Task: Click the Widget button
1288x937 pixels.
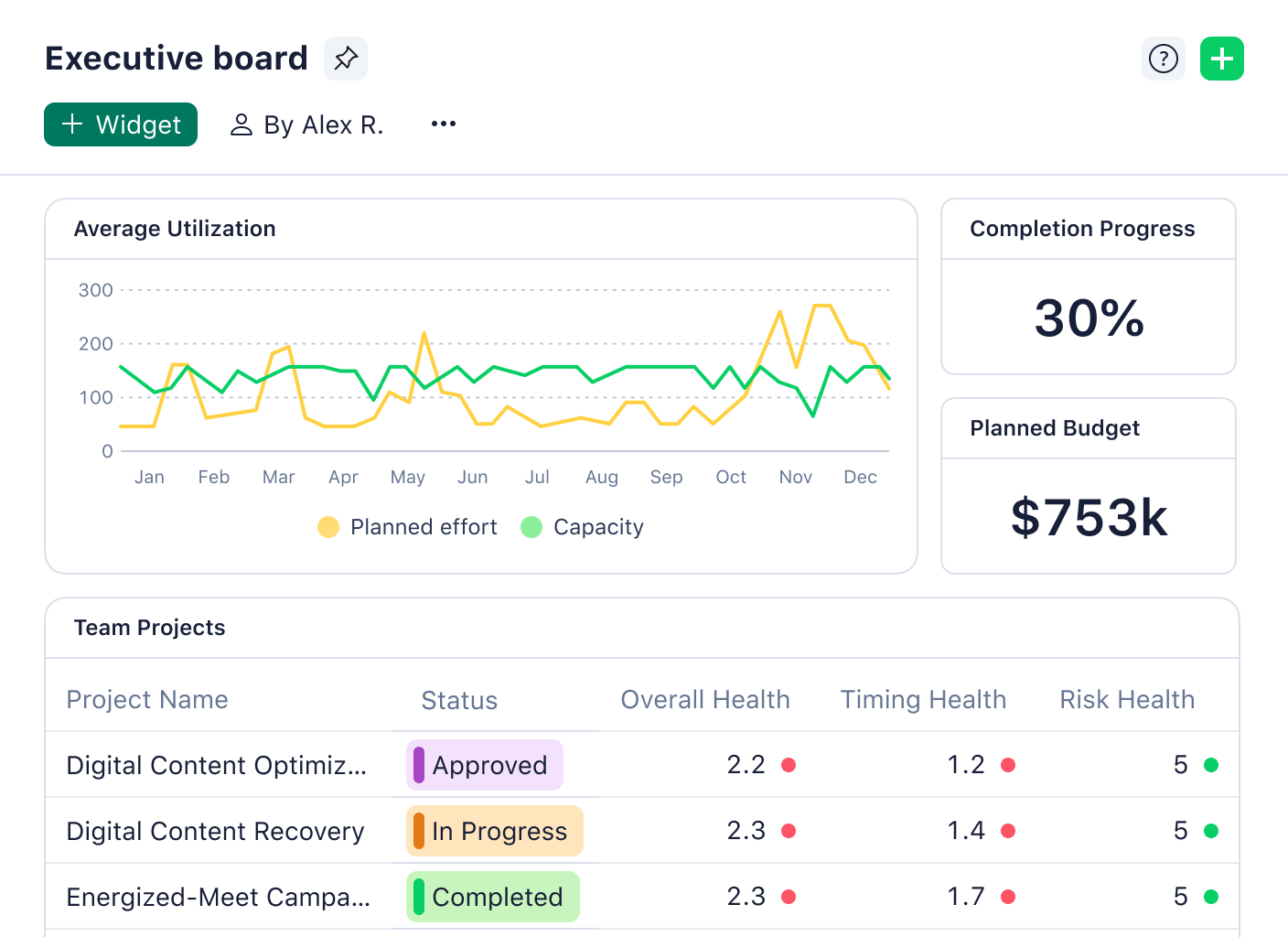Action: 120,124
